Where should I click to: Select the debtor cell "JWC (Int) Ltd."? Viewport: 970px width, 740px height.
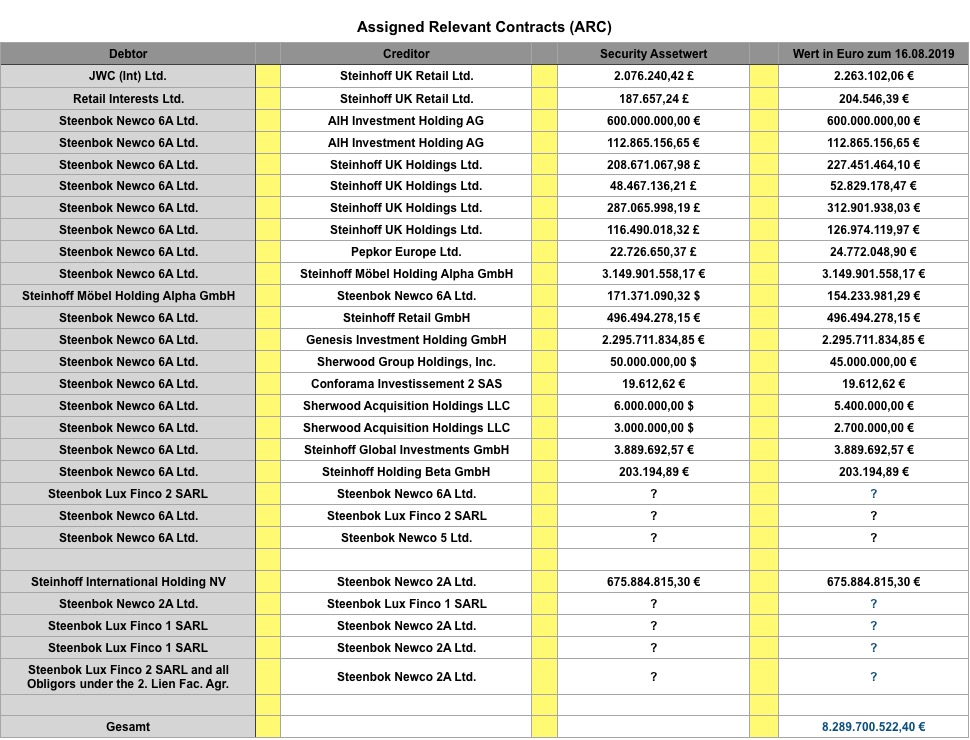(128, 76)
